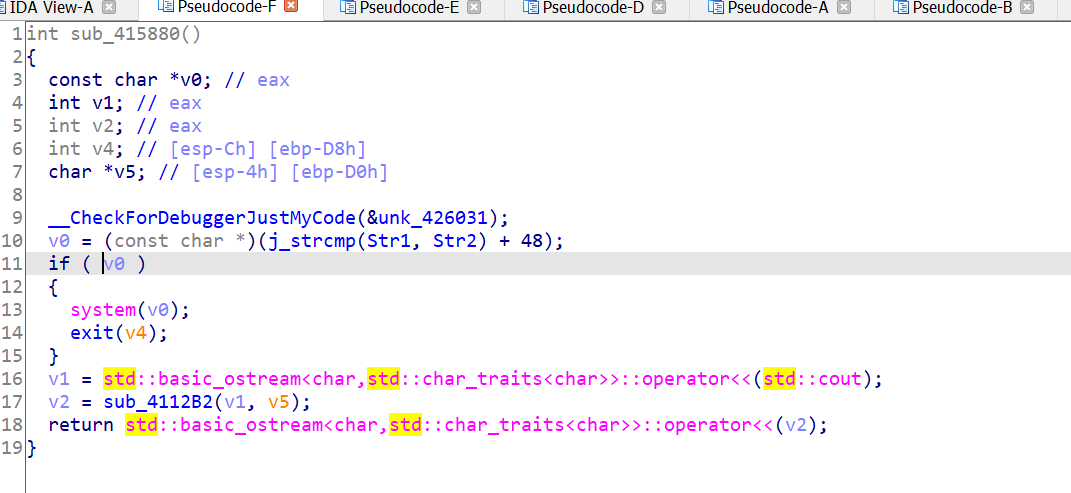Viewport: 1071px width, 493px height.
Task: Click std::cout on line 16
Action: coord(813,378)
